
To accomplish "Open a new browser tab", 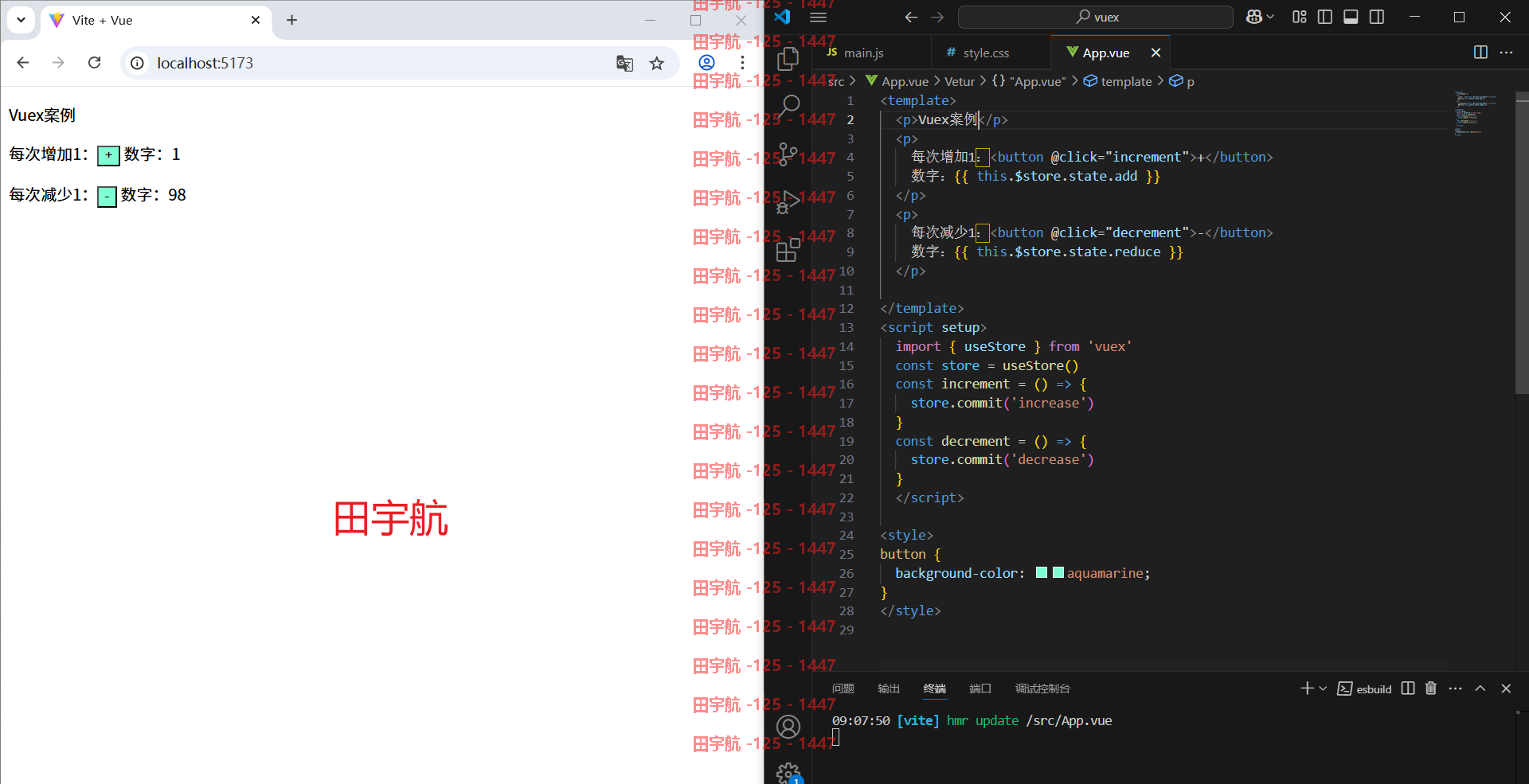I will pyautogui.click(x=291, y=20).
